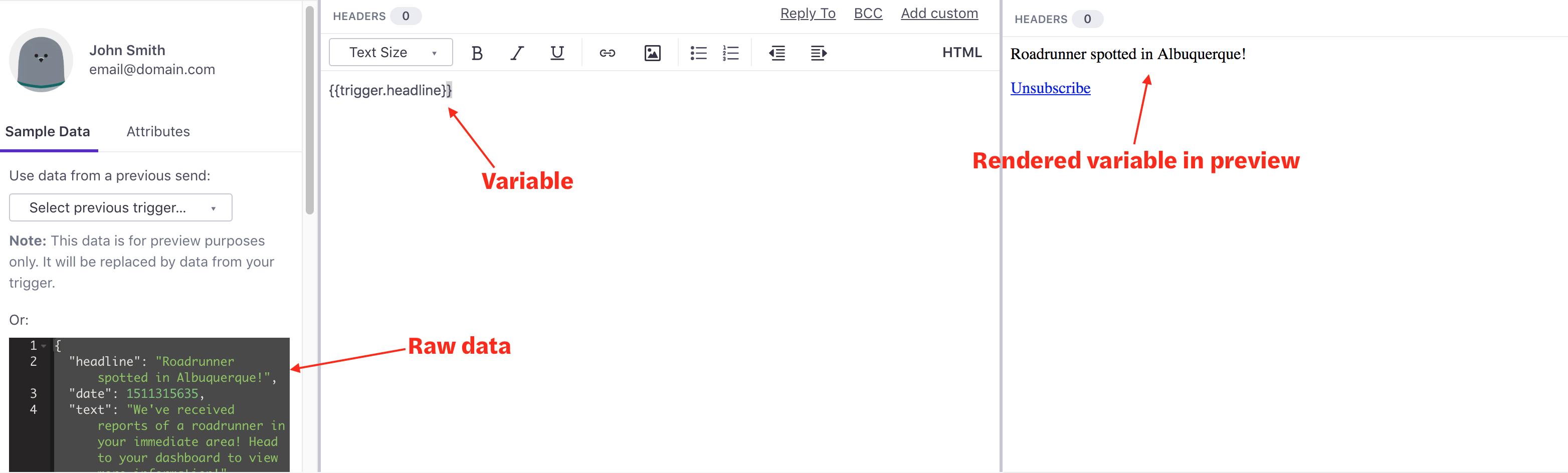Toggle underline formatting
The image size is (1568, 473).
[557, 52]
